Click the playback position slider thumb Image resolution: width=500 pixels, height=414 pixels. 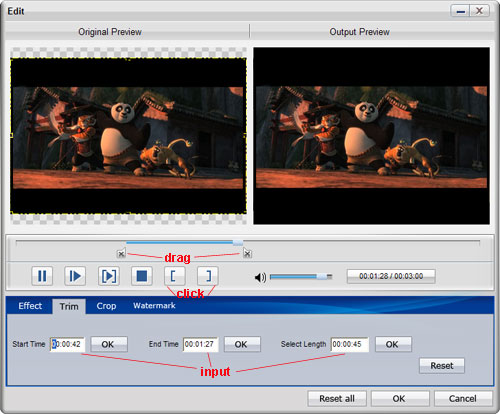click(238, 242)
